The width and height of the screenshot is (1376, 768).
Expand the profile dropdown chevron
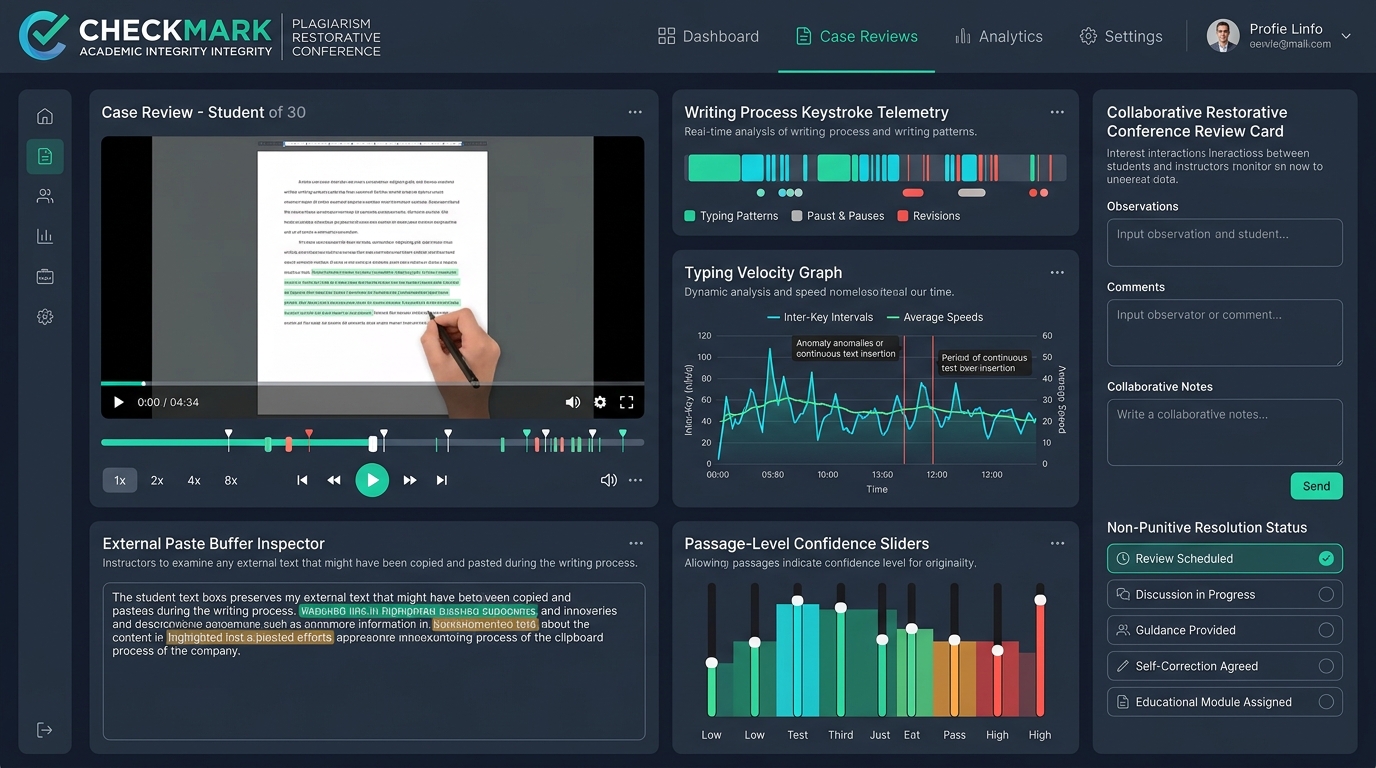tap(1346, 36)
